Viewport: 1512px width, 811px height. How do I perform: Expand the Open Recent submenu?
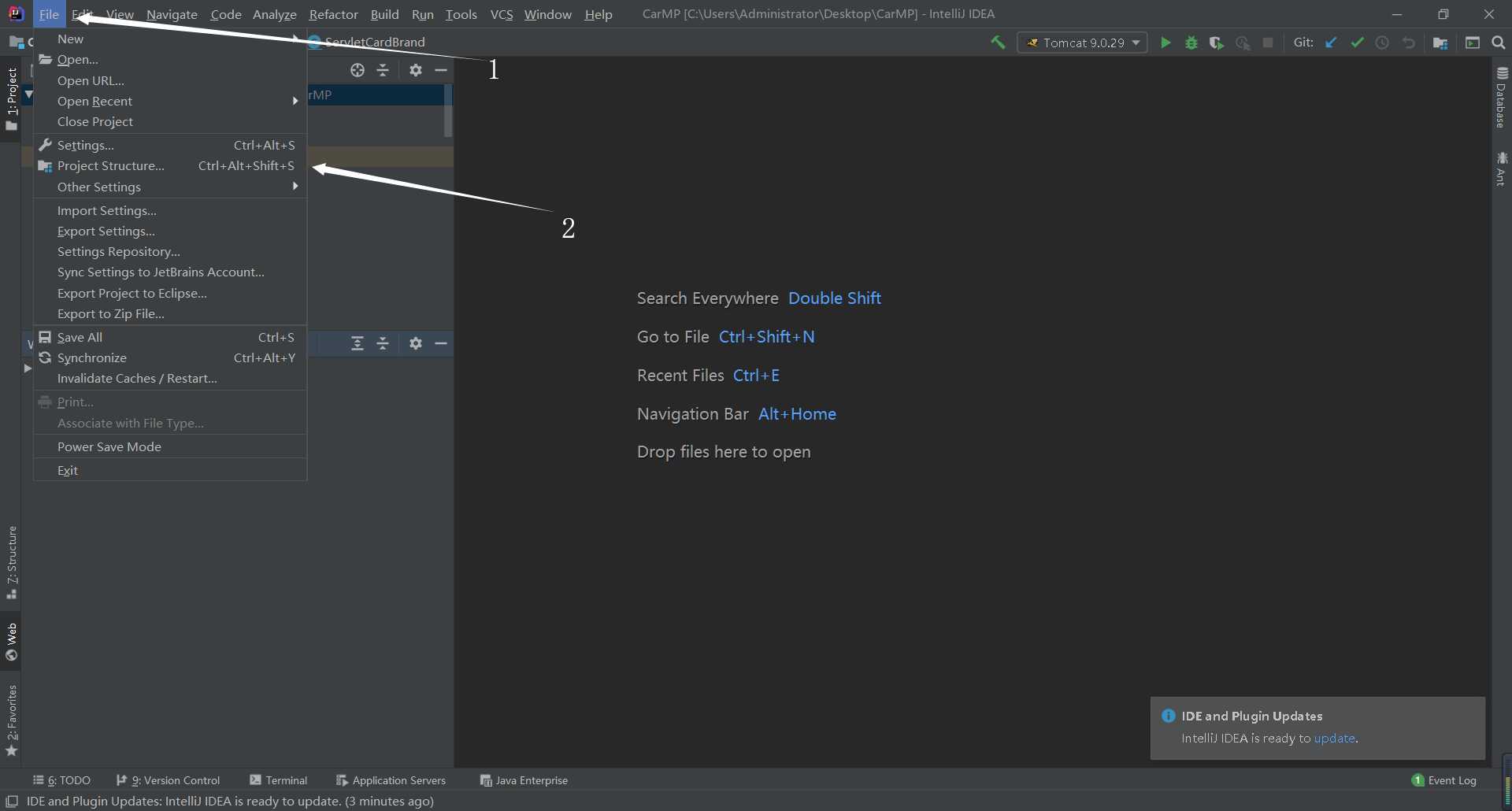click(x=170, y=101)
